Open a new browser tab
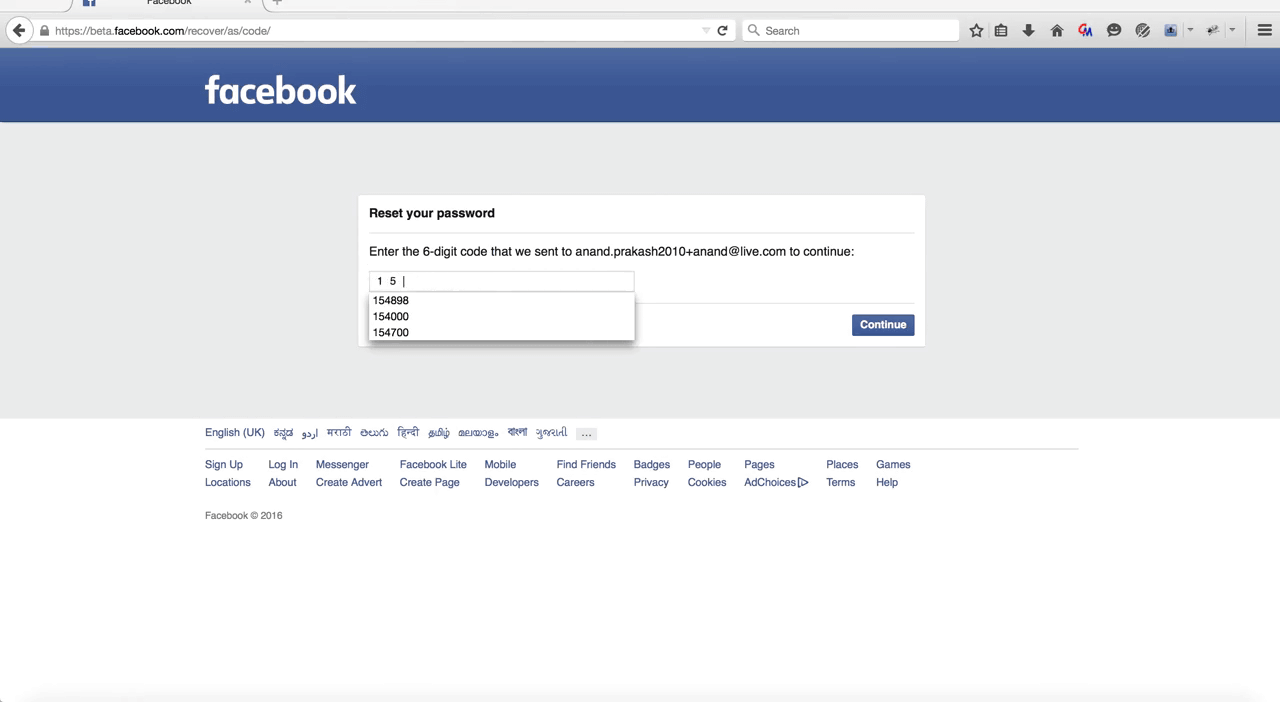The width and height of the screenshot is (1280, 702). coord(277,3)
